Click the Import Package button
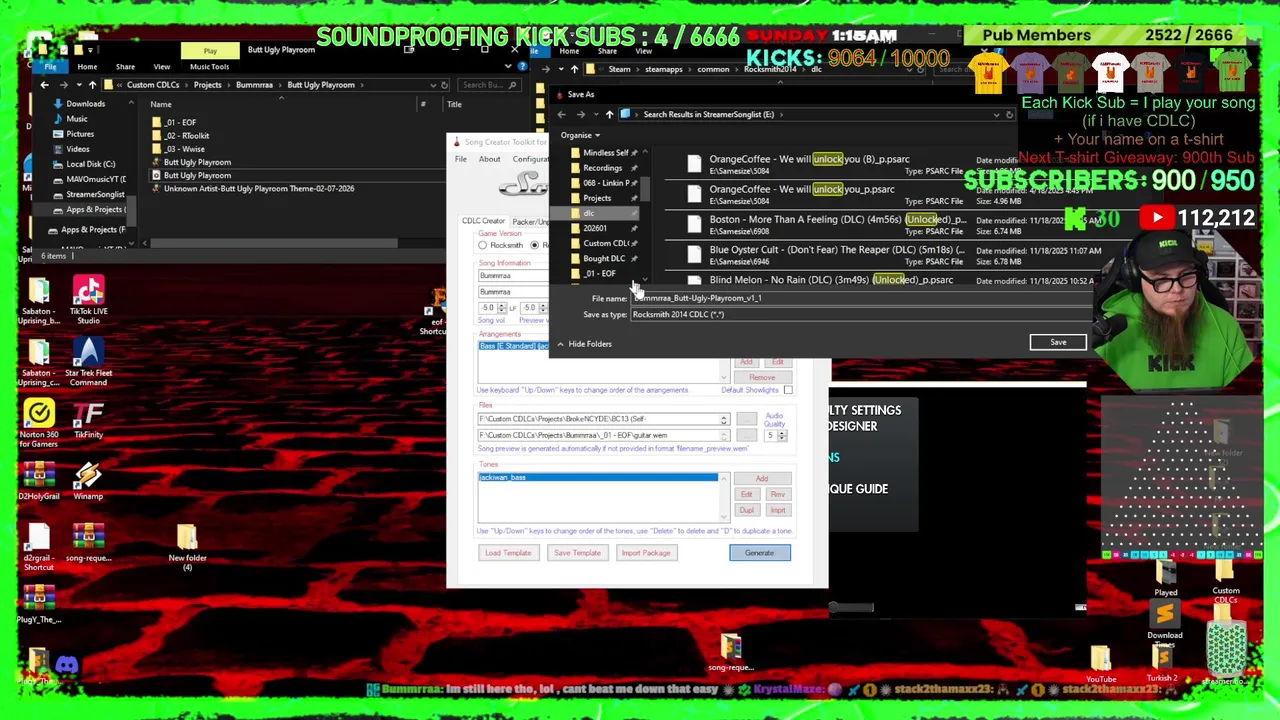This screenshot has height=720, width=1280. click(646, 553)
